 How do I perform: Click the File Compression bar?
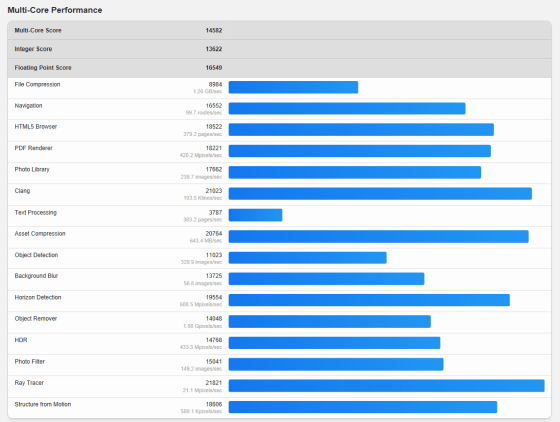[293, 87]
